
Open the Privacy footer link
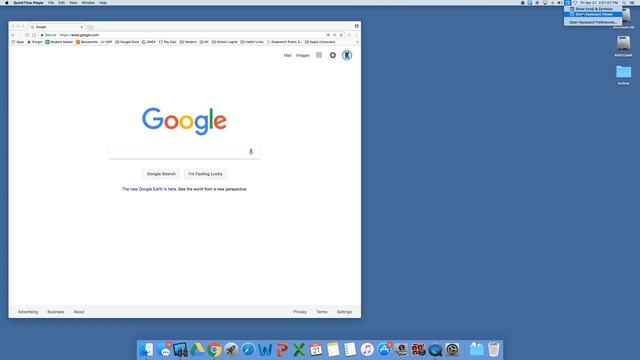click(x=300, y=312)
